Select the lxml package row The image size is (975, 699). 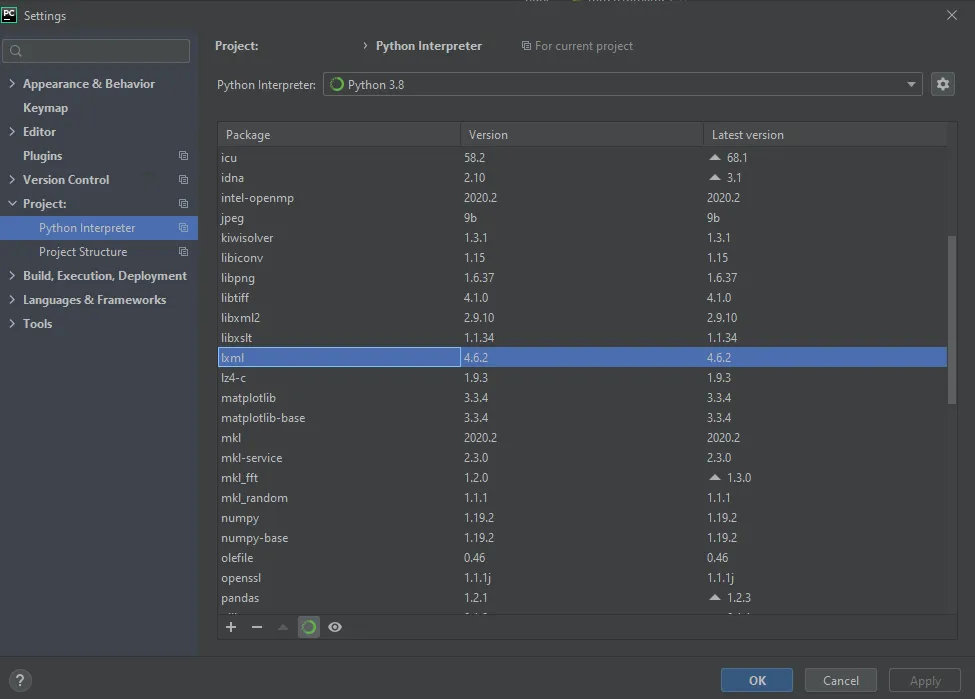point(583,358)
